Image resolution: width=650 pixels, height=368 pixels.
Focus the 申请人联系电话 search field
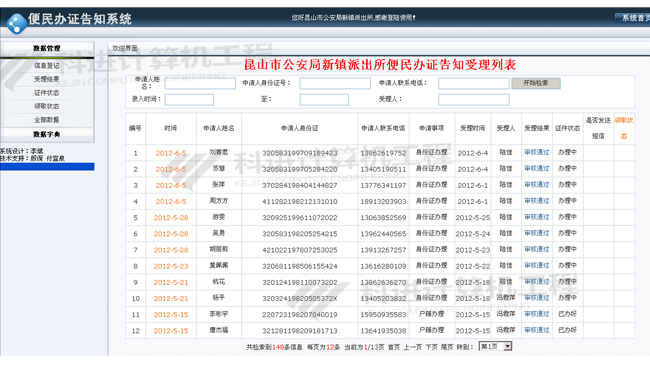[x=474, y=83]
